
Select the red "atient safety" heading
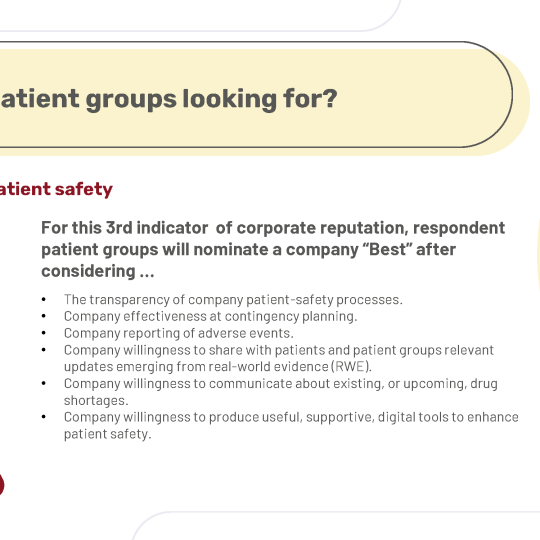click(x=56, y=189)
